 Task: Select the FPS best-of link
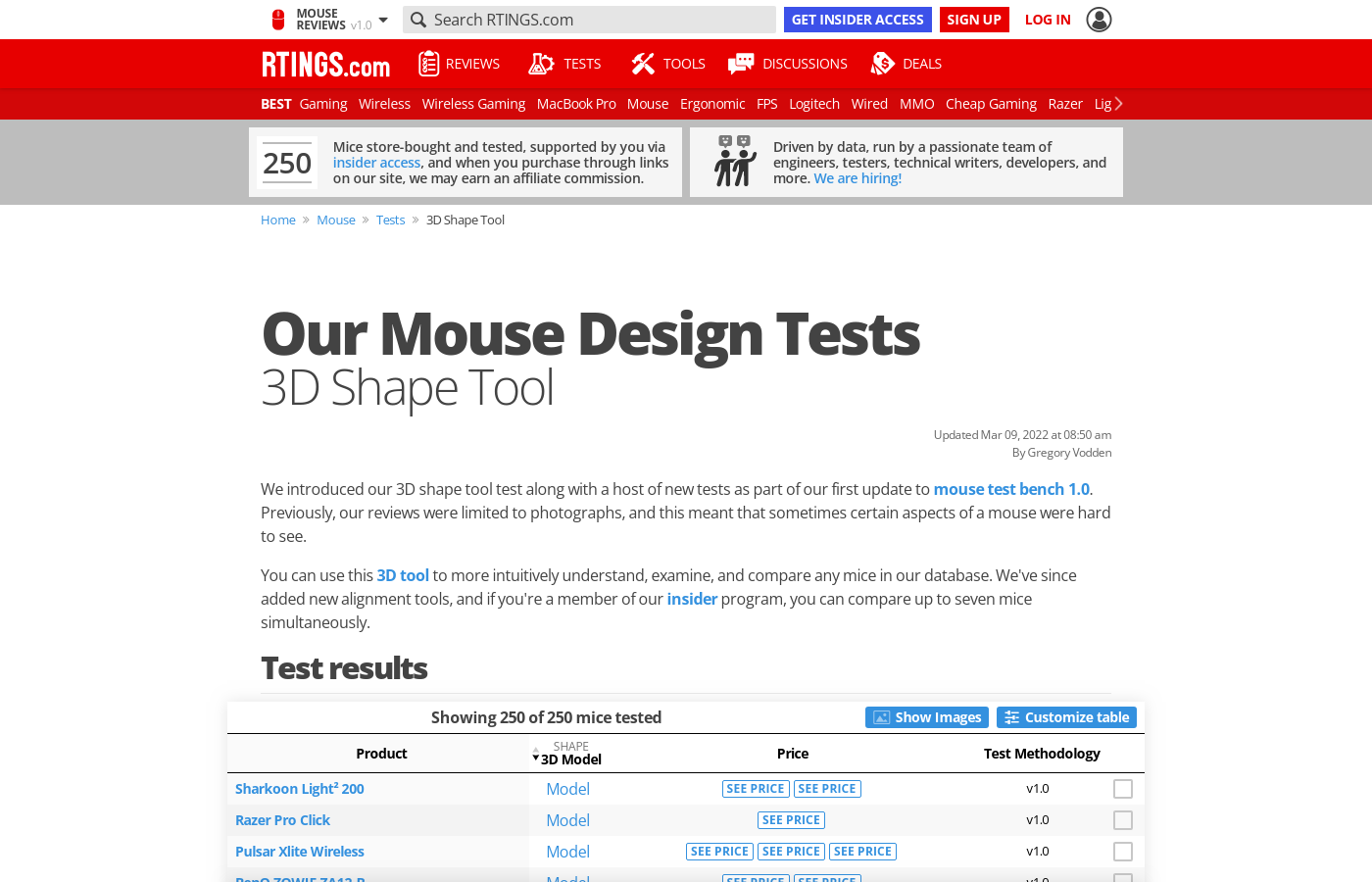pos(767,104)
